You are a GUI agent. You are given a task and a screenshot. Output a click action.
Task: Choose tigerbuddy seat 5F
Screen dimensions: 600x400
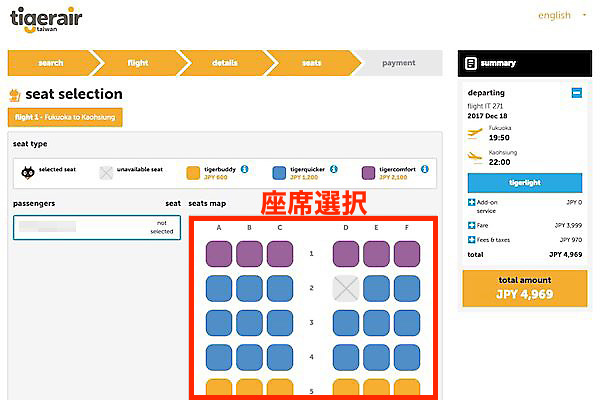click(407, 387)
